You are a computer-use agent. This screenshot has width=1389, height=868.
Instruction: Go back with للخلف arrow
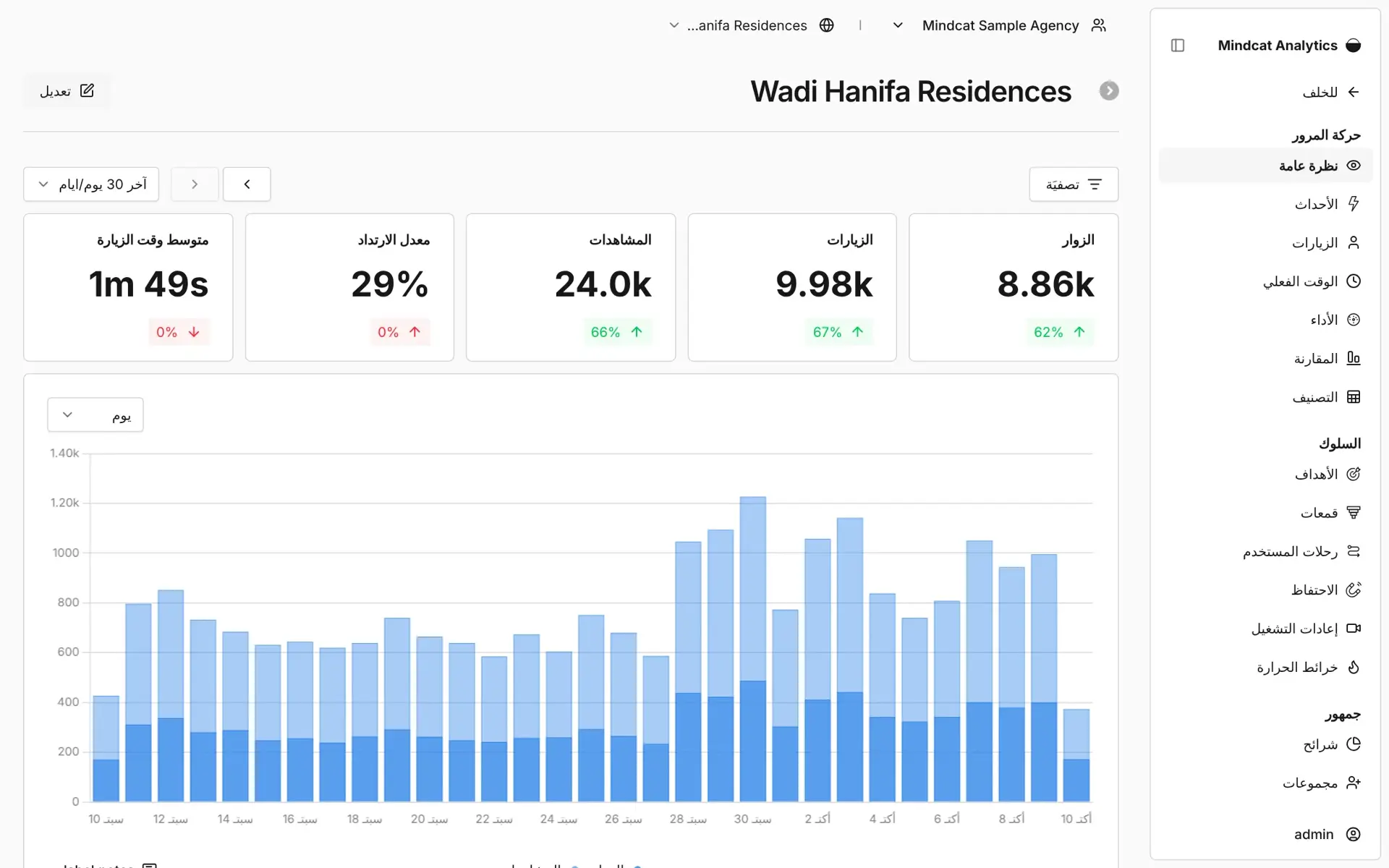[1354, 92]
